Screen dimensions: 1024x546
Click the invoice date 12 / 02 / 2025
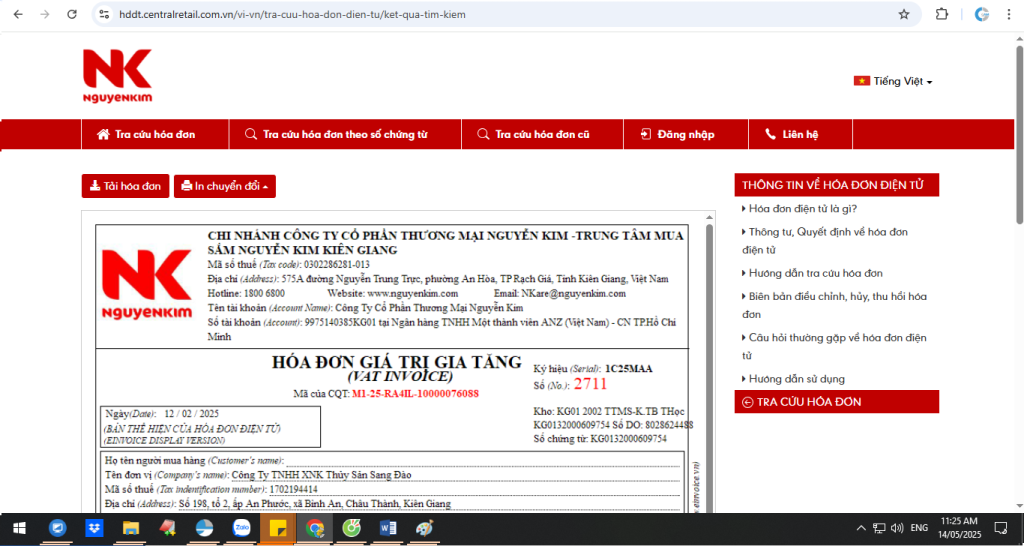coord(191,414)
